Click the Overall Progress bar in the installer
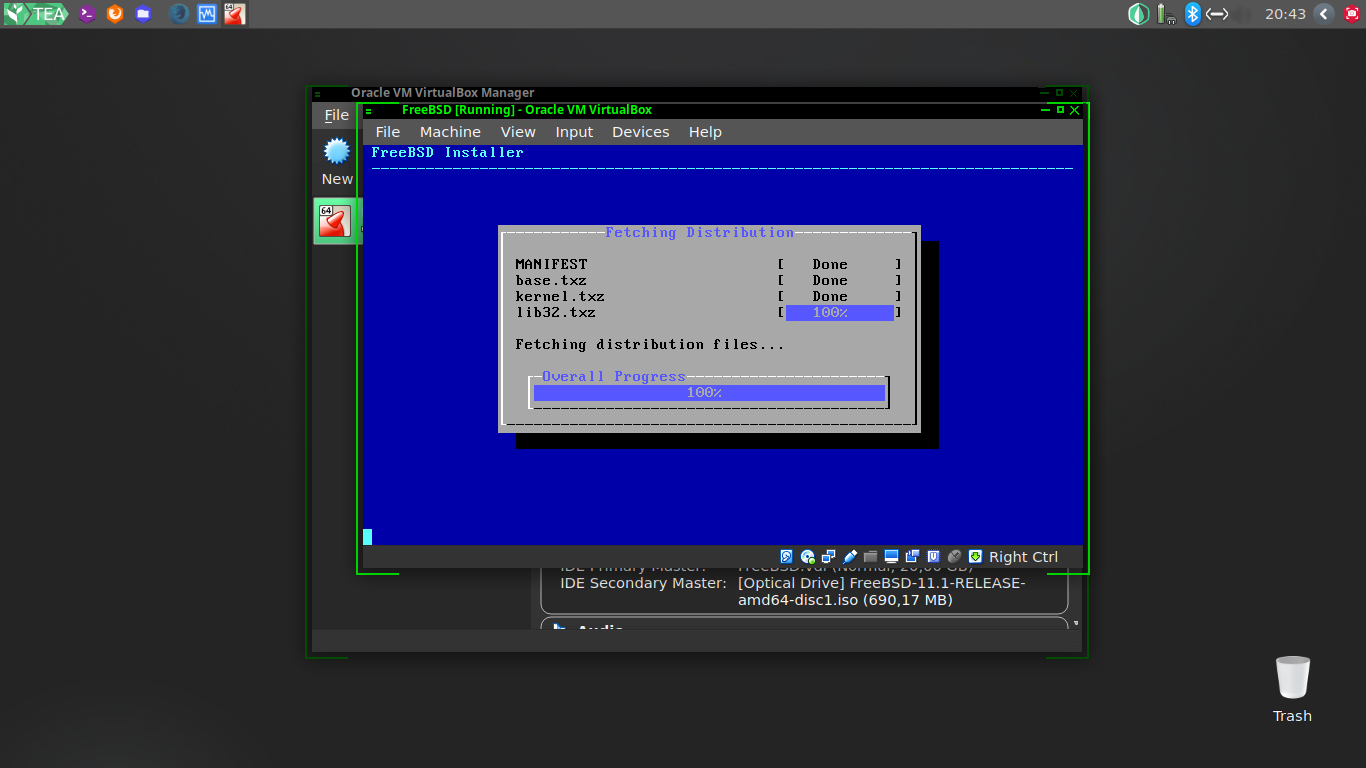Viewport: 1366px width, 768px height. tap(709, 393)
